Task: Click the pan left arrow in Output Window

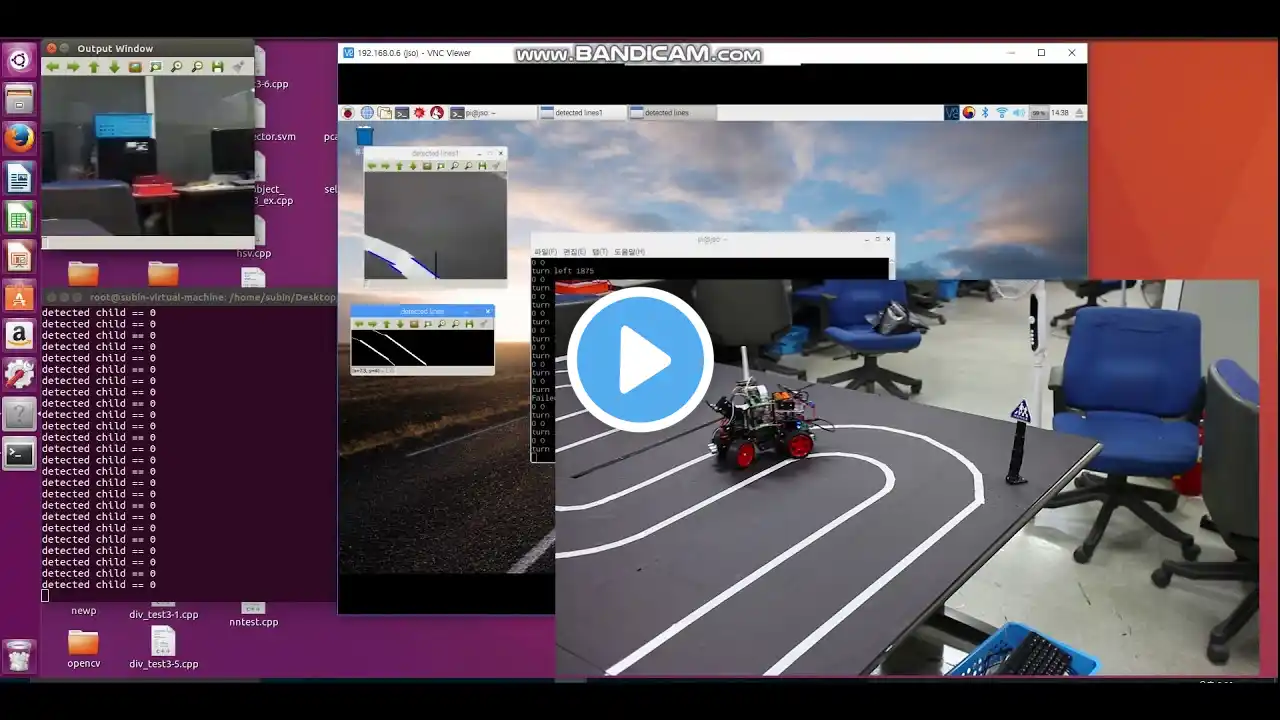Action: click(52, 67)
